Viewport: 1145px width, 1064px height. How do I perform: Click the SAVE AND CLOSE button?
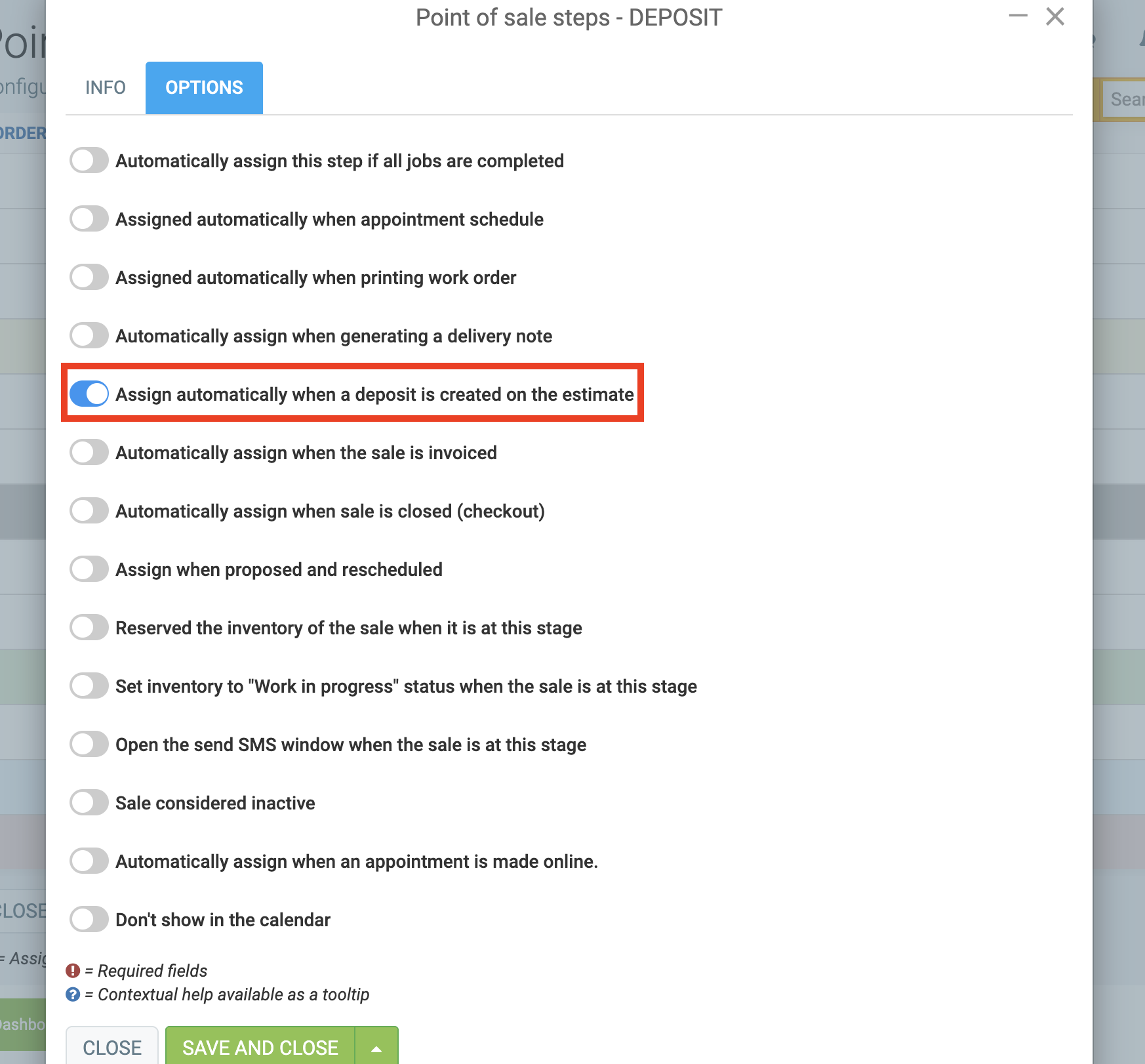[x=260, y=1047]
